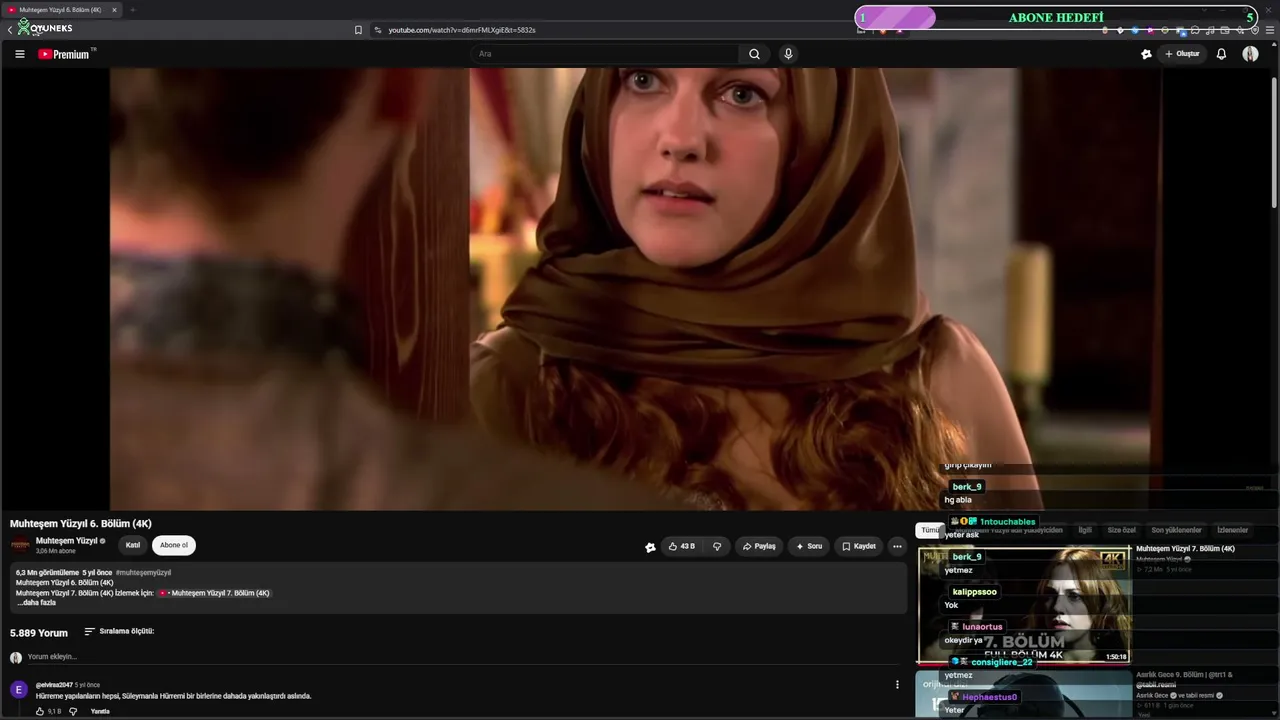
Task: Open the account avatar menu
Action: click(1250, 54)
